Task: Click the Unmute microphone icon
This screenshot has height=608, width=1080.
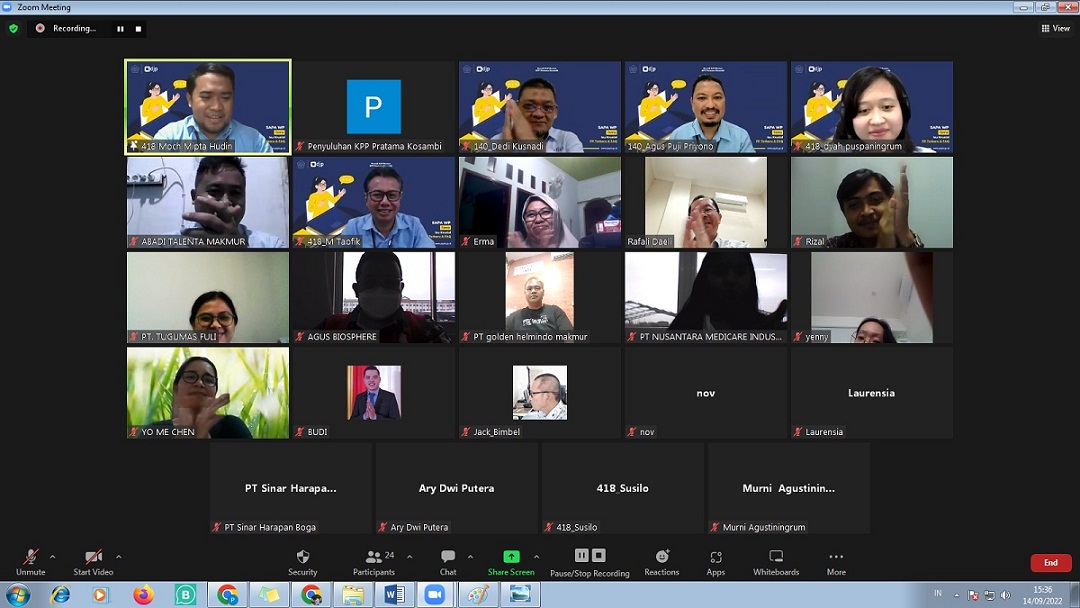Action: (x=30, y=557)
